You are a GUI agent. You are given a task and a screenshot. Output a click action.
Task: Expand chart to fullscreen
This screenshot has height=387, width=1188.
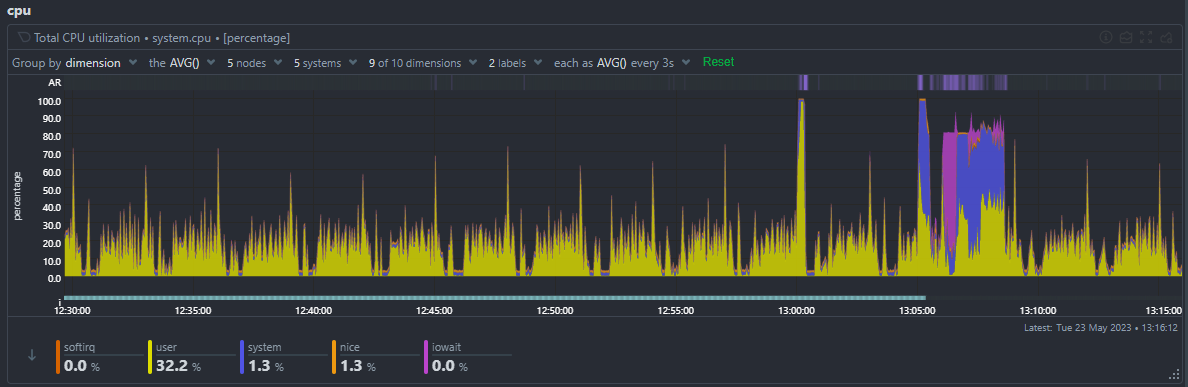tap(1146, 37)
